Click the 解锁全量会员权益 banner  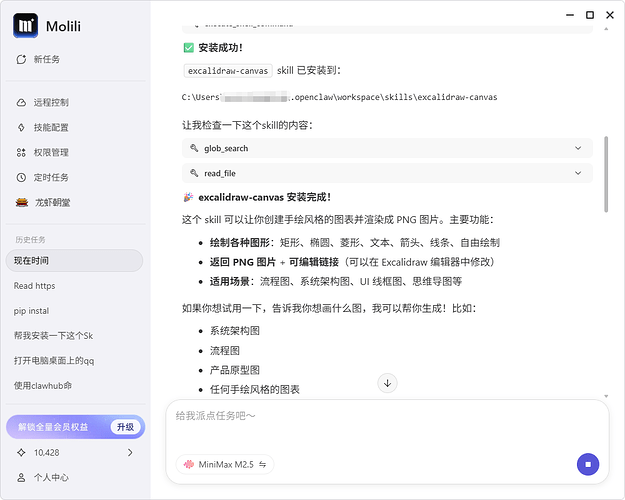[75, 427]
